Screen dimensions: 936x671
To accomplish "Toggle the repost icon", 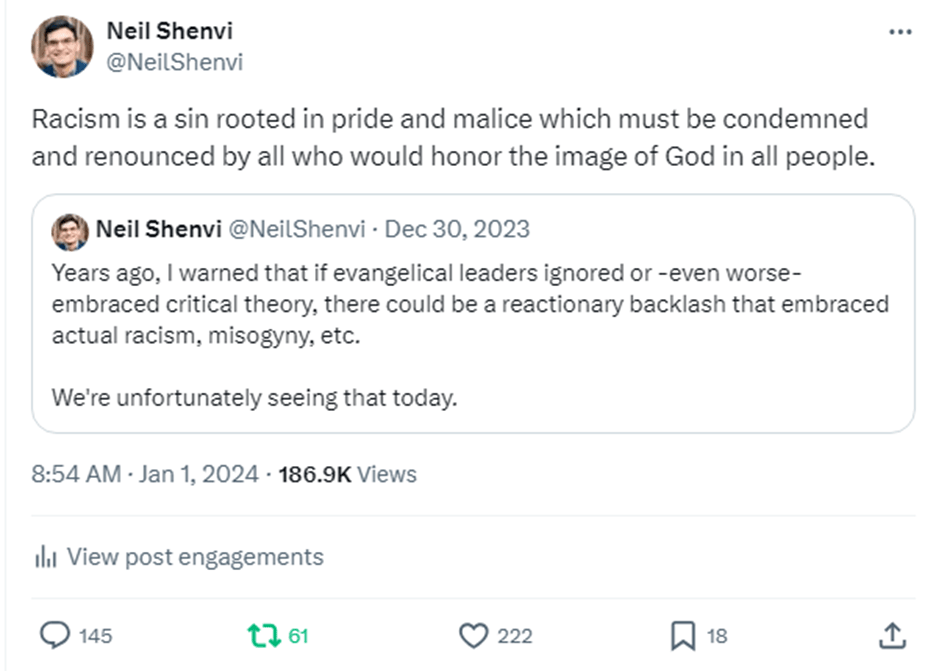I will click(262, 635).
